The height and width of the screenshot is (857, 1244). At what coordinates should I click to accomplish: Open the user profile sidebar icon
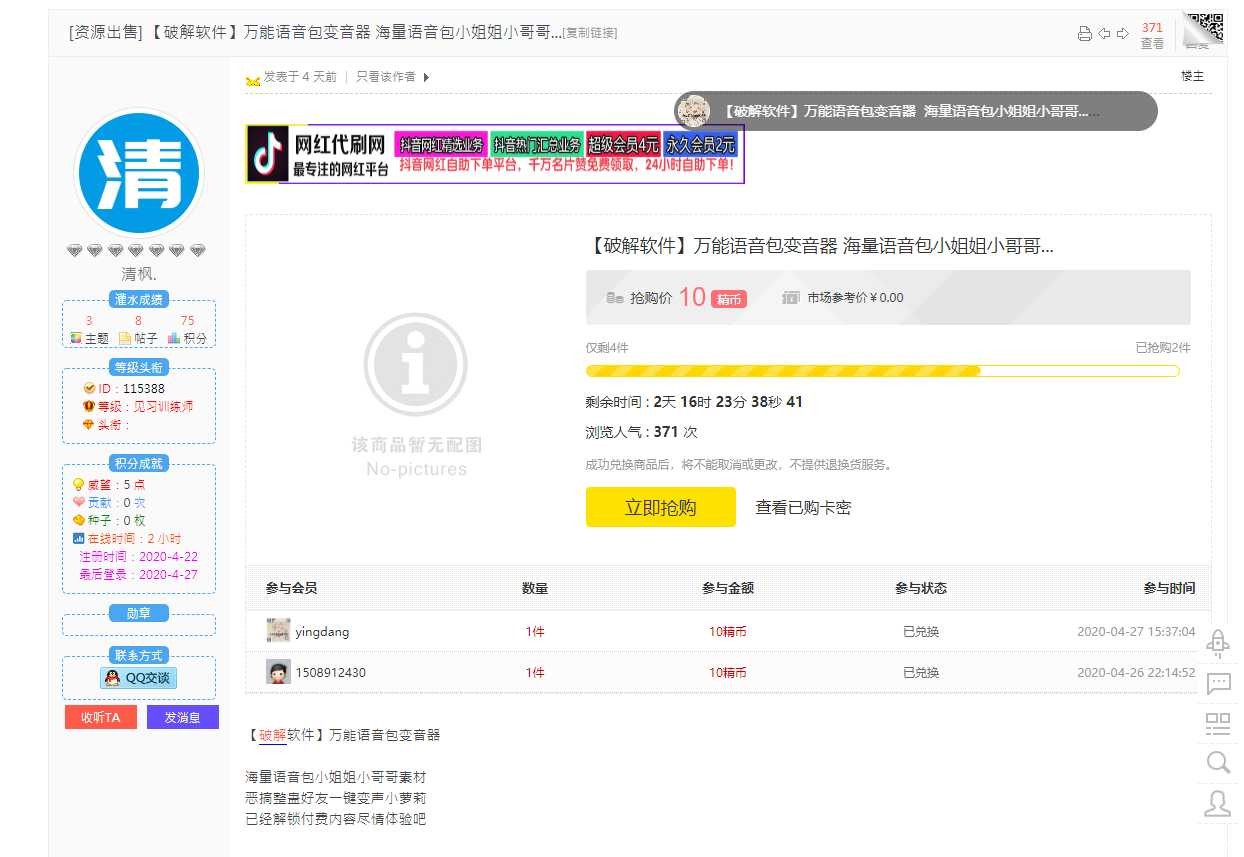click(1218, 803)
